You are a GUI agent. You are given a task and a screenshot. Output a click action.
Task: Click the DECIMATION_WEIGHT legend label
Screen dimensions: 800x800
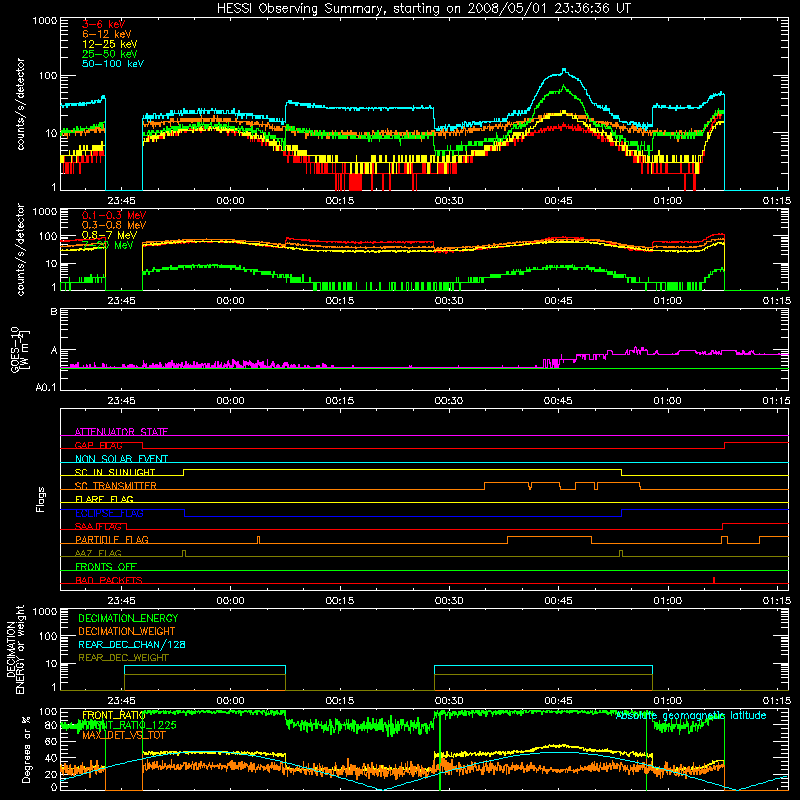pyautogui.click(x=127, y=632)
